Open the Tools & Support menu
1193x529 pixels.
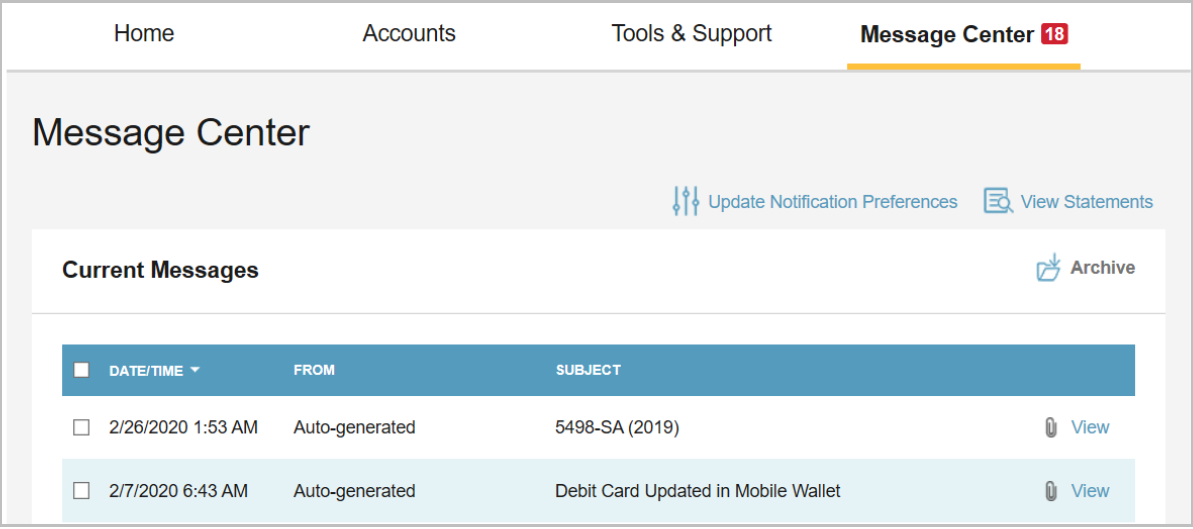[691, 34]
